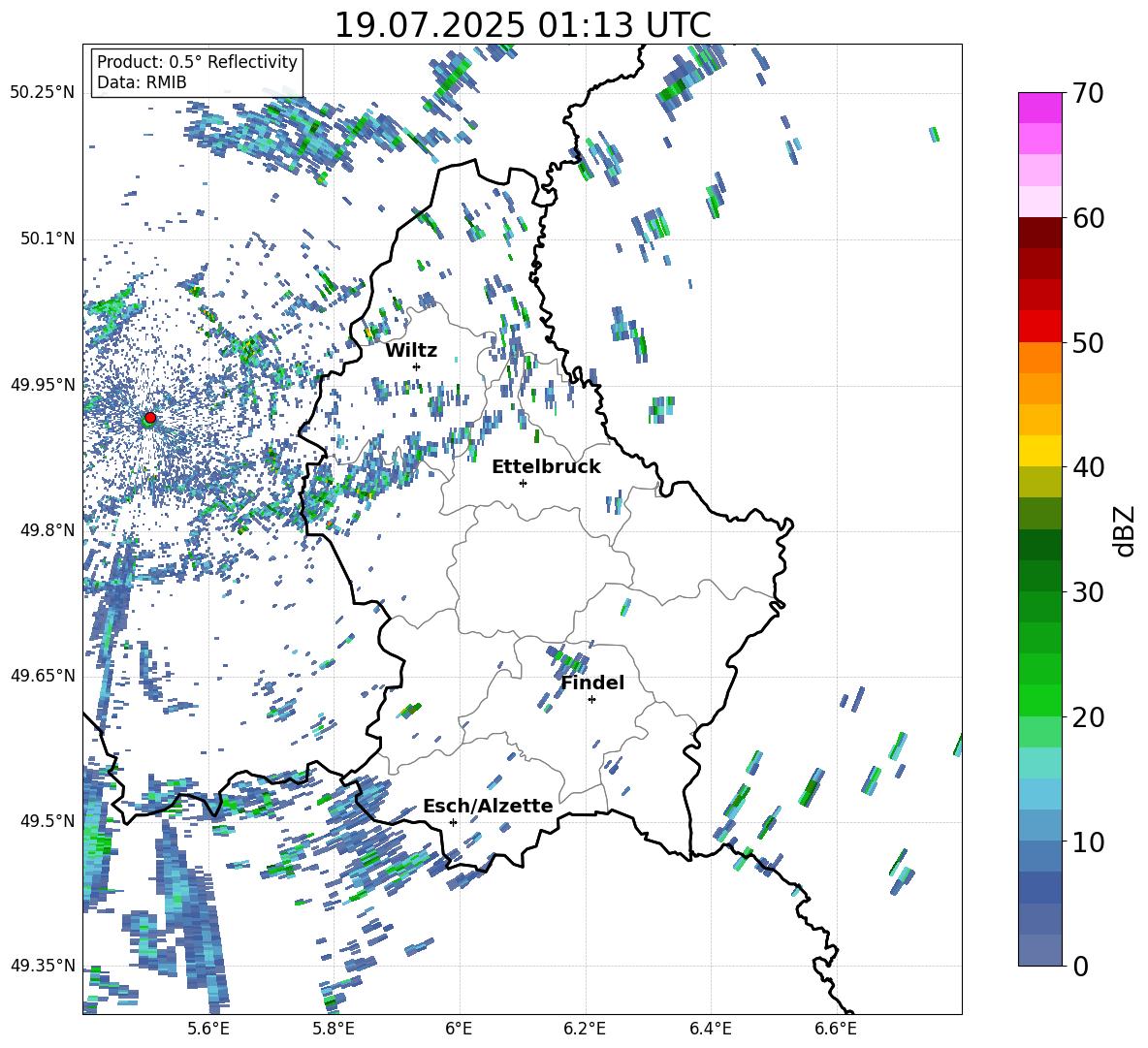Click the Wiltz city label
Image resolution: width=1148 pixels, height=1048 pixels.
click(411, 351)
